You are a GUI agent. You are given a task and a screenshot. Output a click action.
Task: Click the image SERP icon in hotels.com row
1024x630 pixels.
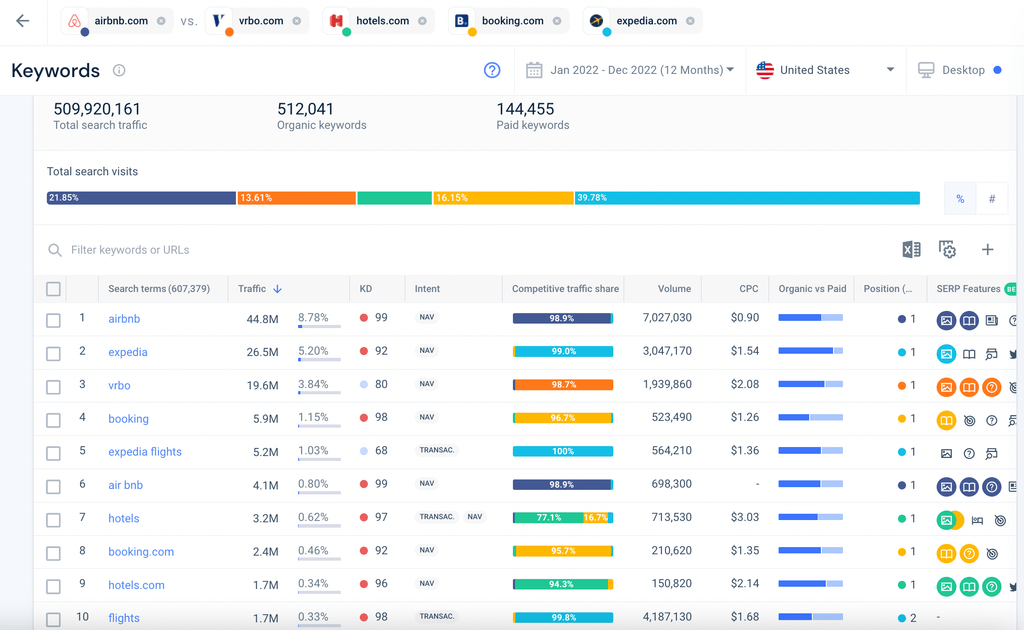pos(946,587)
